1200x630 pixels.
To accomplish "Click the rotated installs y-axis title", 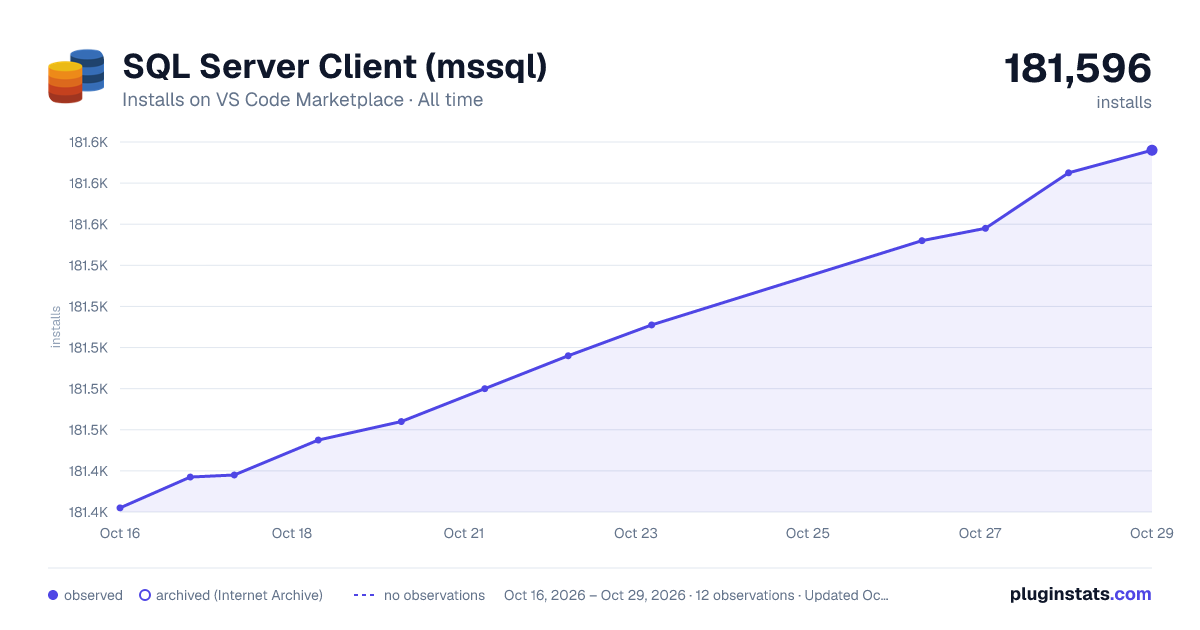I will (x=56, y=327).
